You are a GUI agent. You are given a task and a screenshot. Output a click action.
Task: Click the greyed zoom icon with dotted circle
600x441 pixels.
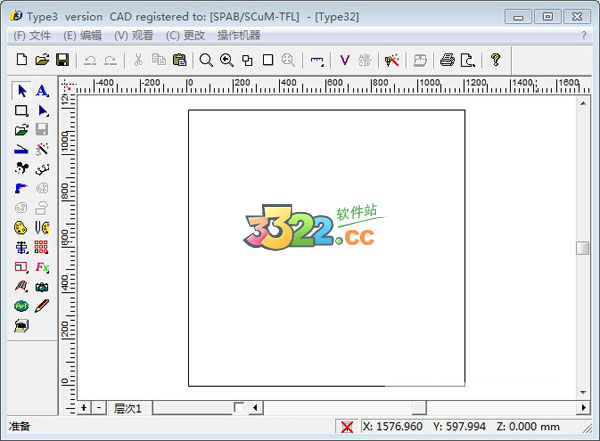288,60
